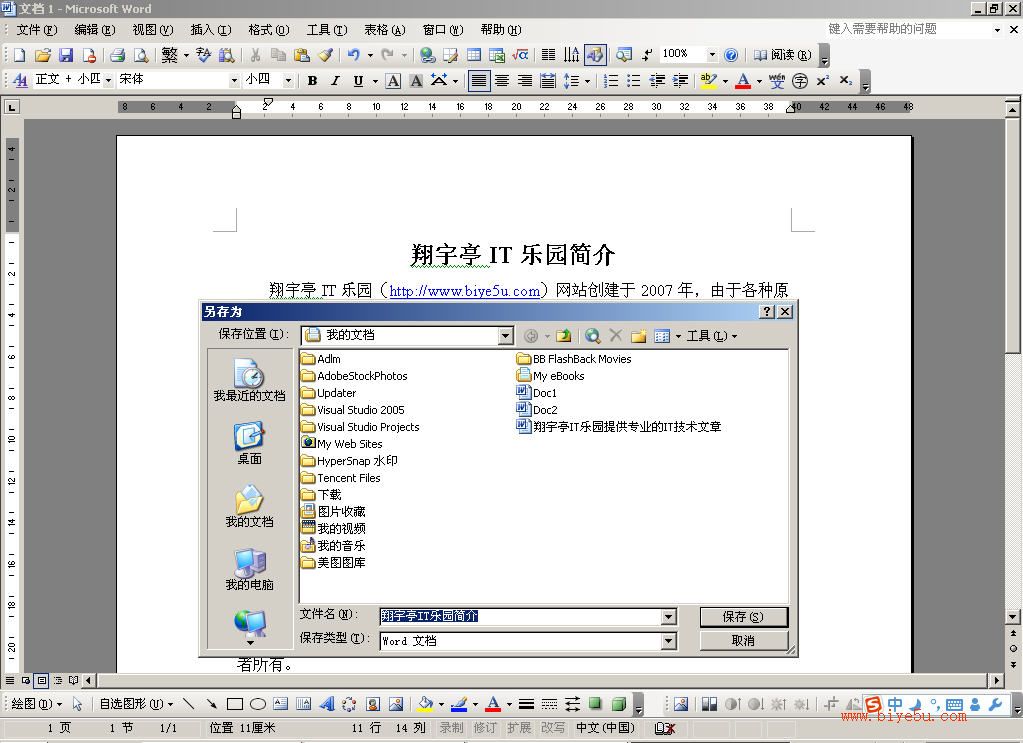
Task: Click the Format Painter icon
Action: tap(324, 56)
